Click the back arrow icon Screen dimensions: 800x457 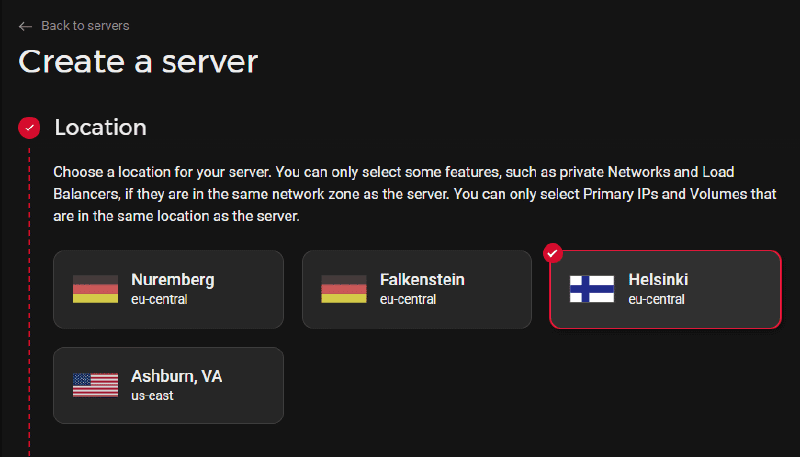pos(25,26)
